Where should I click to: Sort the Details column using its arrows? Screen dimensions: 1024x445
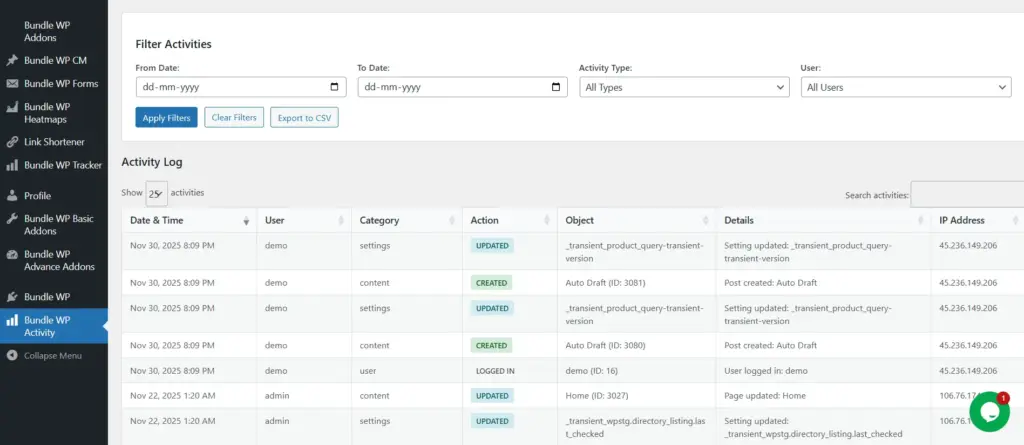click(x=921, y=221)
